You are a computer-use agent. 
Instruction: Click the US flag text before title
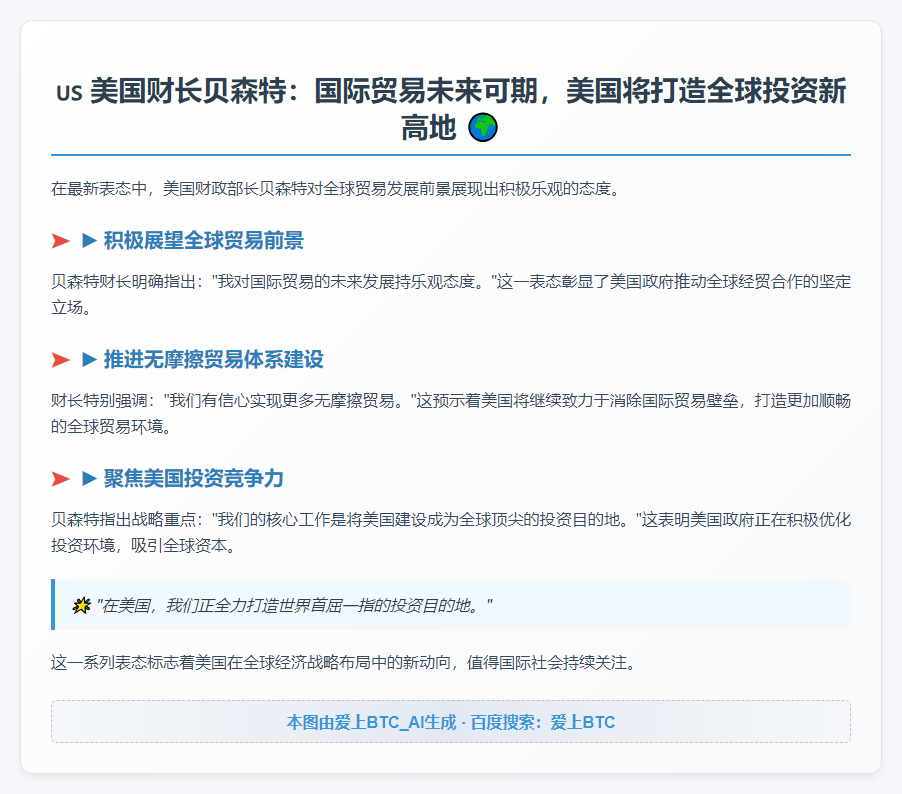coord(69,93)
